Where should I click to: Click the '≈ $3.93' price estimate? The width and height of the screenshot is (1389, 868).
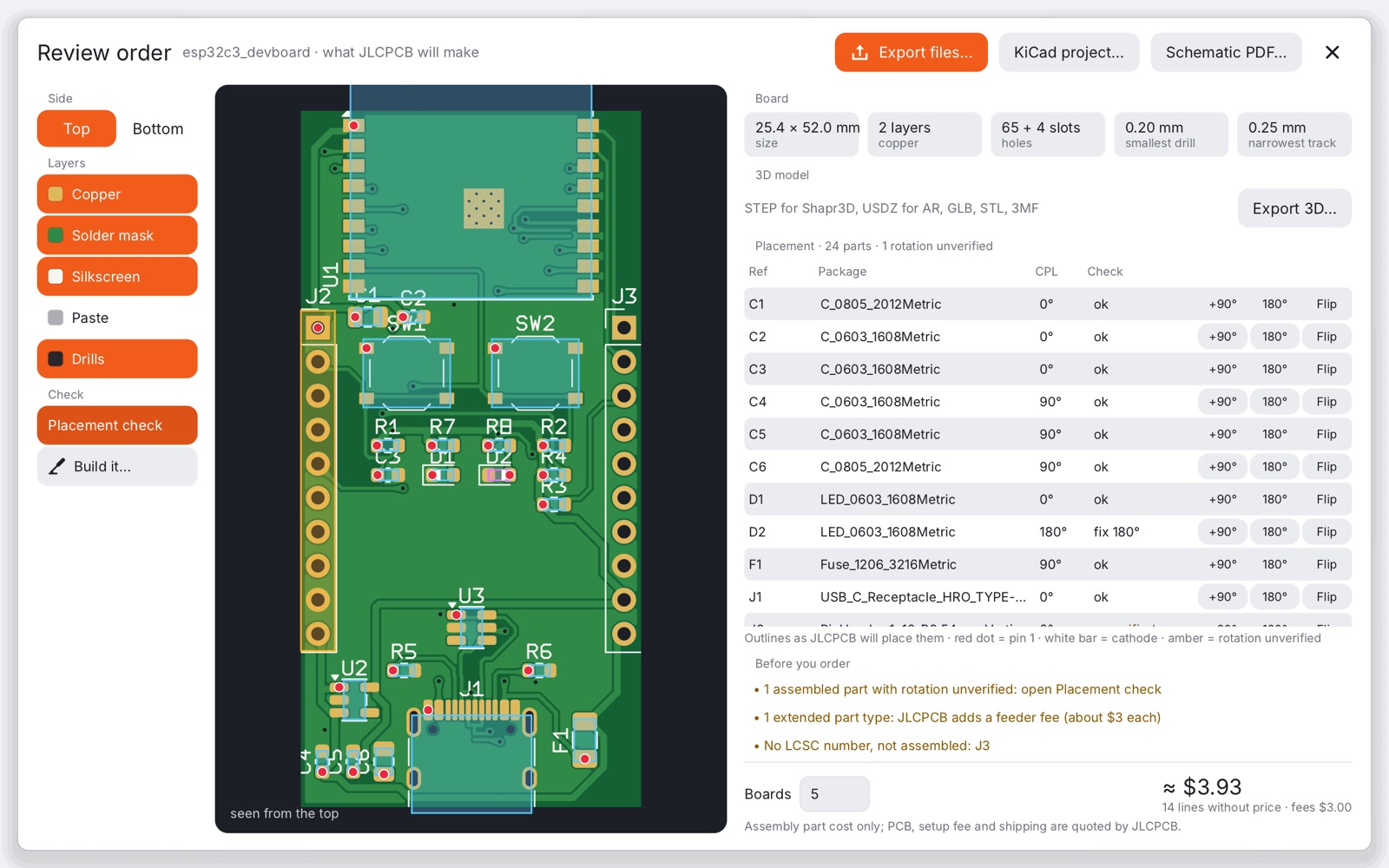pos(1201,787)
